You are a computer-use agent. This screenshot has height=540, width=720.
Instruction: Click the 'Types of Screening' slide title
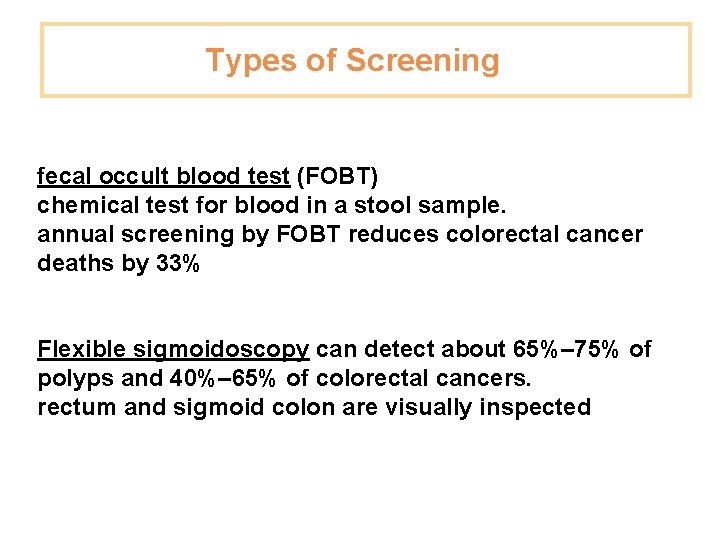352,60
